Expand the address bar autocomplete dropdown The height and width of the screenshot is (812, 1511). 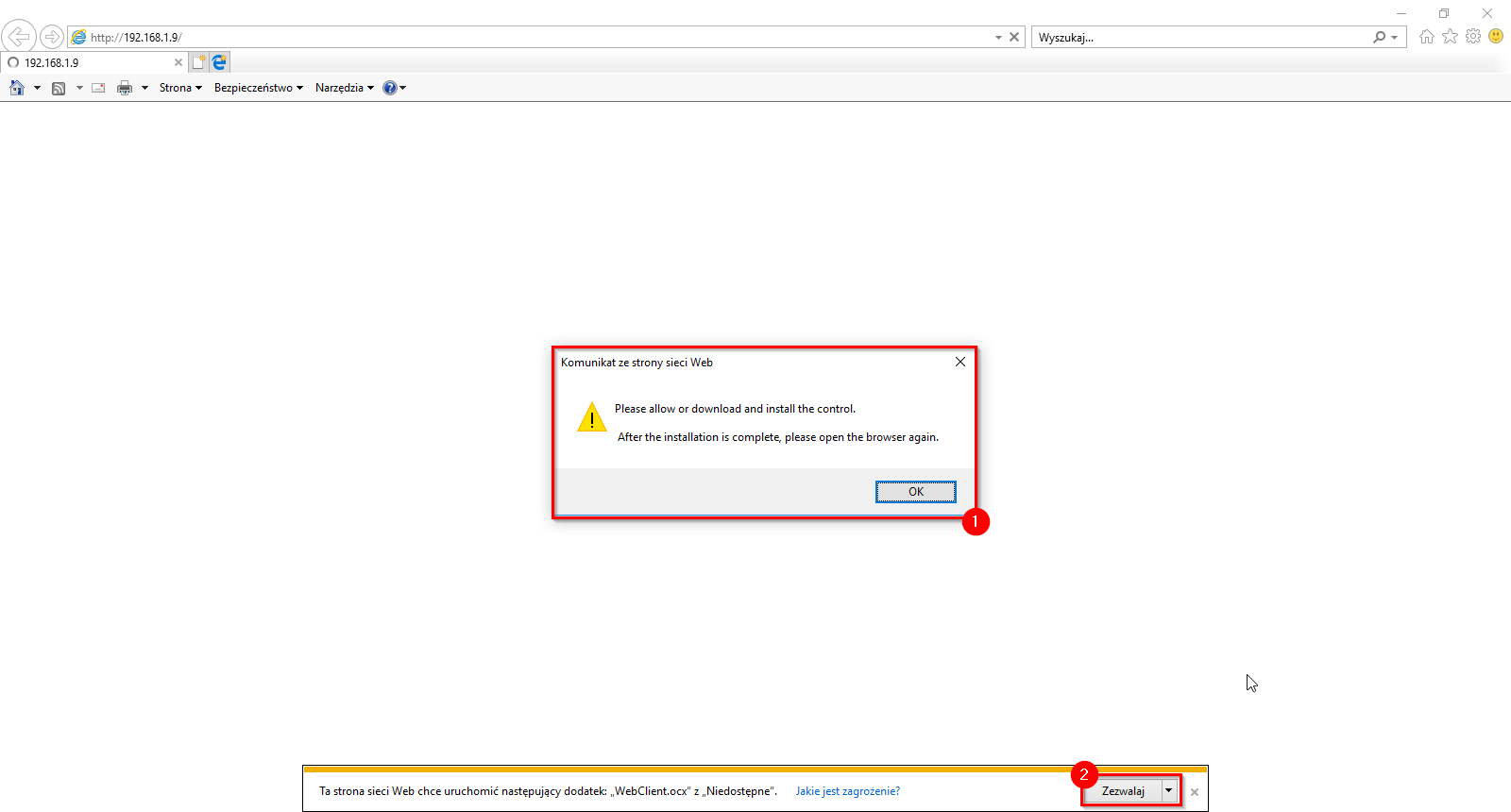[x=998, y=38]
